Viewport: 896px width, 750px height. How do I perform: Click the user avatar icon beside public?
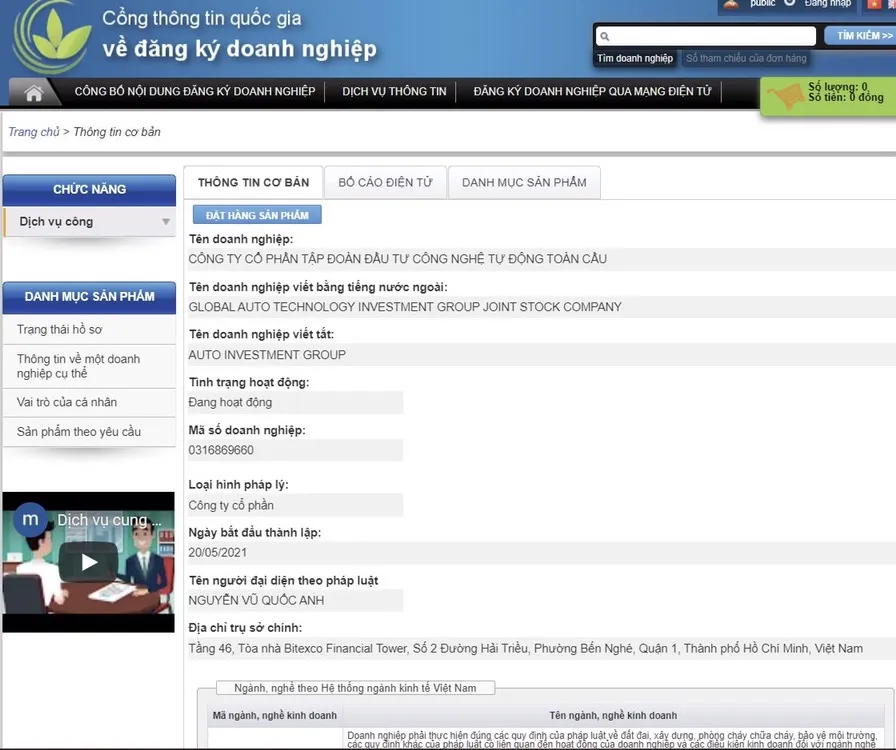(731, 4)
